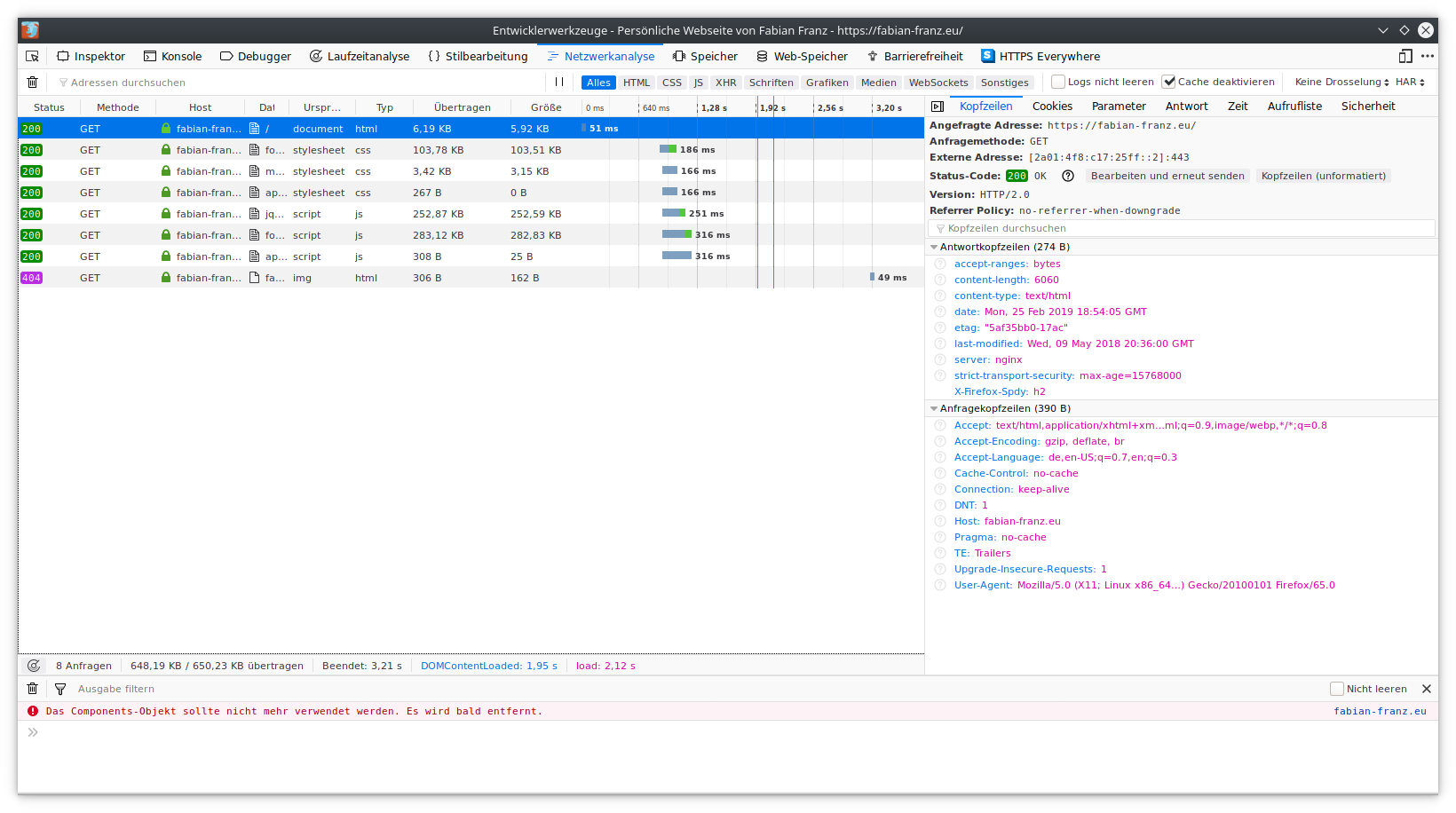1456x813 pixels.
Task: Open the console filter options funnel icon
Action: [59, 688]
